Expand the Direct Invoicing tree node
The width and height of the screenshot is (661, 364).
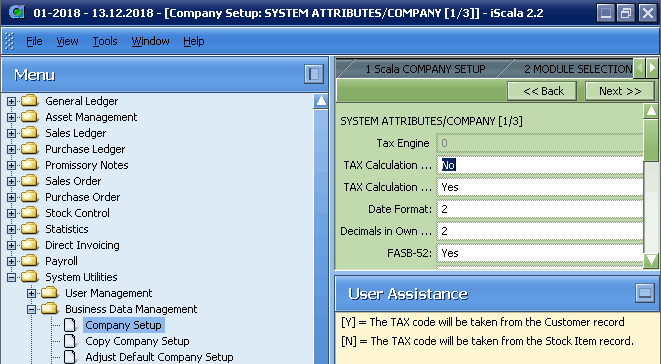[x=11, y=245]
